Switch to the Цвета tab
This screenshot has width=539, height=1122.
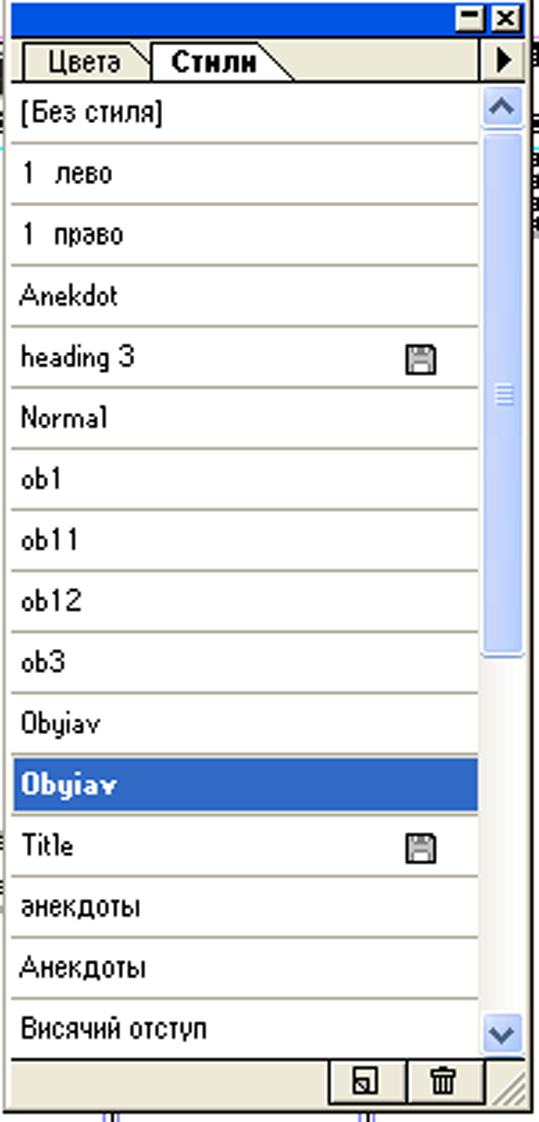(x=85, y=62)
